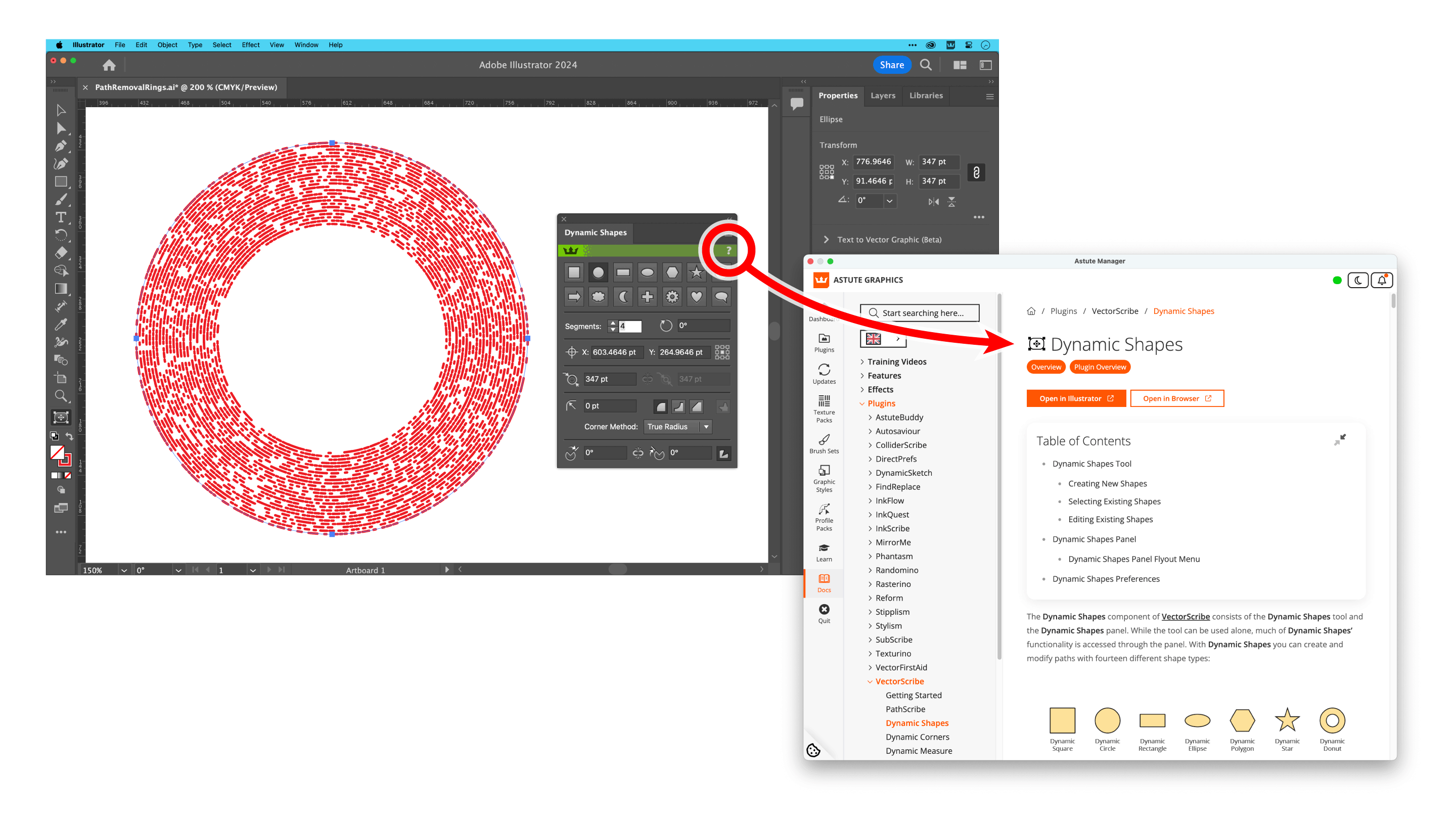Toggle dark mode moon button

tap(1357, 281)
